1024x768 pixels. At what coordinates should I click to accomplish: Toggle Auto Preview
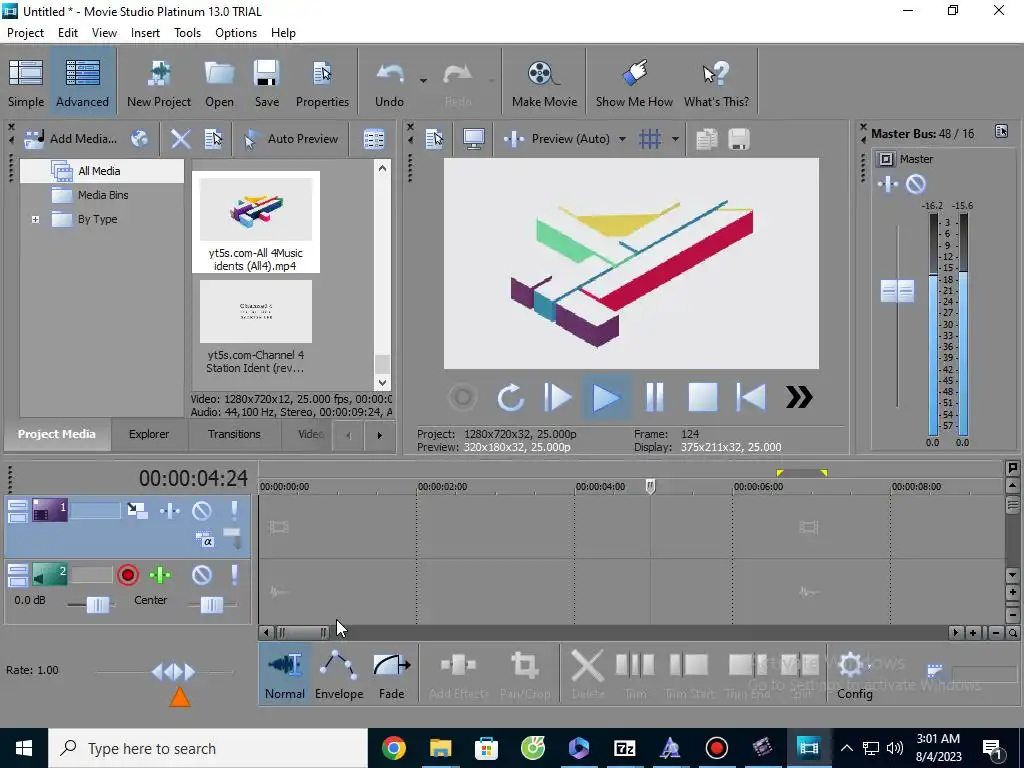tap(291, 138)
